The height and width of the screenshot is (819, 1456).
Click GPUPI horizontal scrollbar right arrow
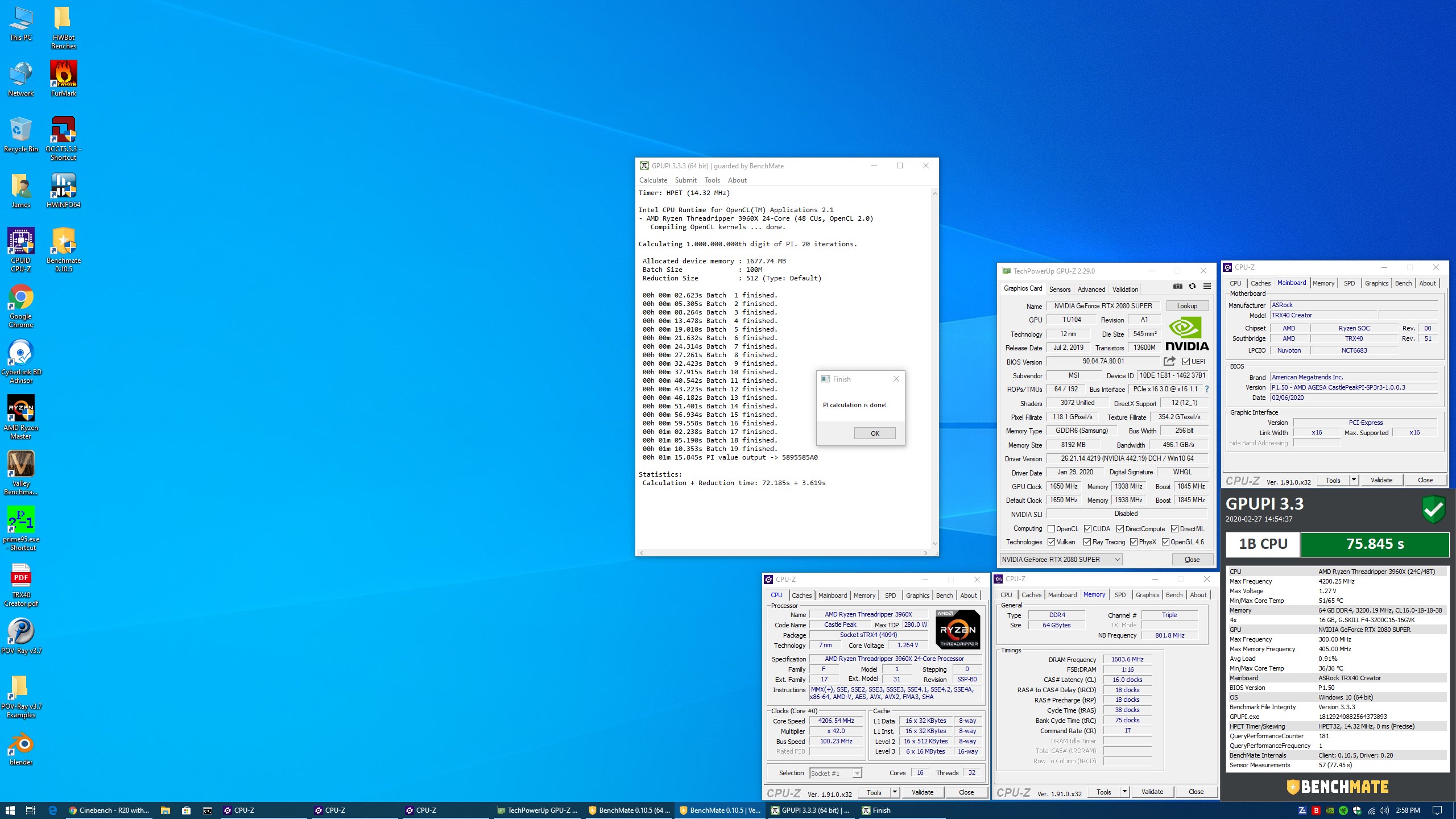coord(926,553)
